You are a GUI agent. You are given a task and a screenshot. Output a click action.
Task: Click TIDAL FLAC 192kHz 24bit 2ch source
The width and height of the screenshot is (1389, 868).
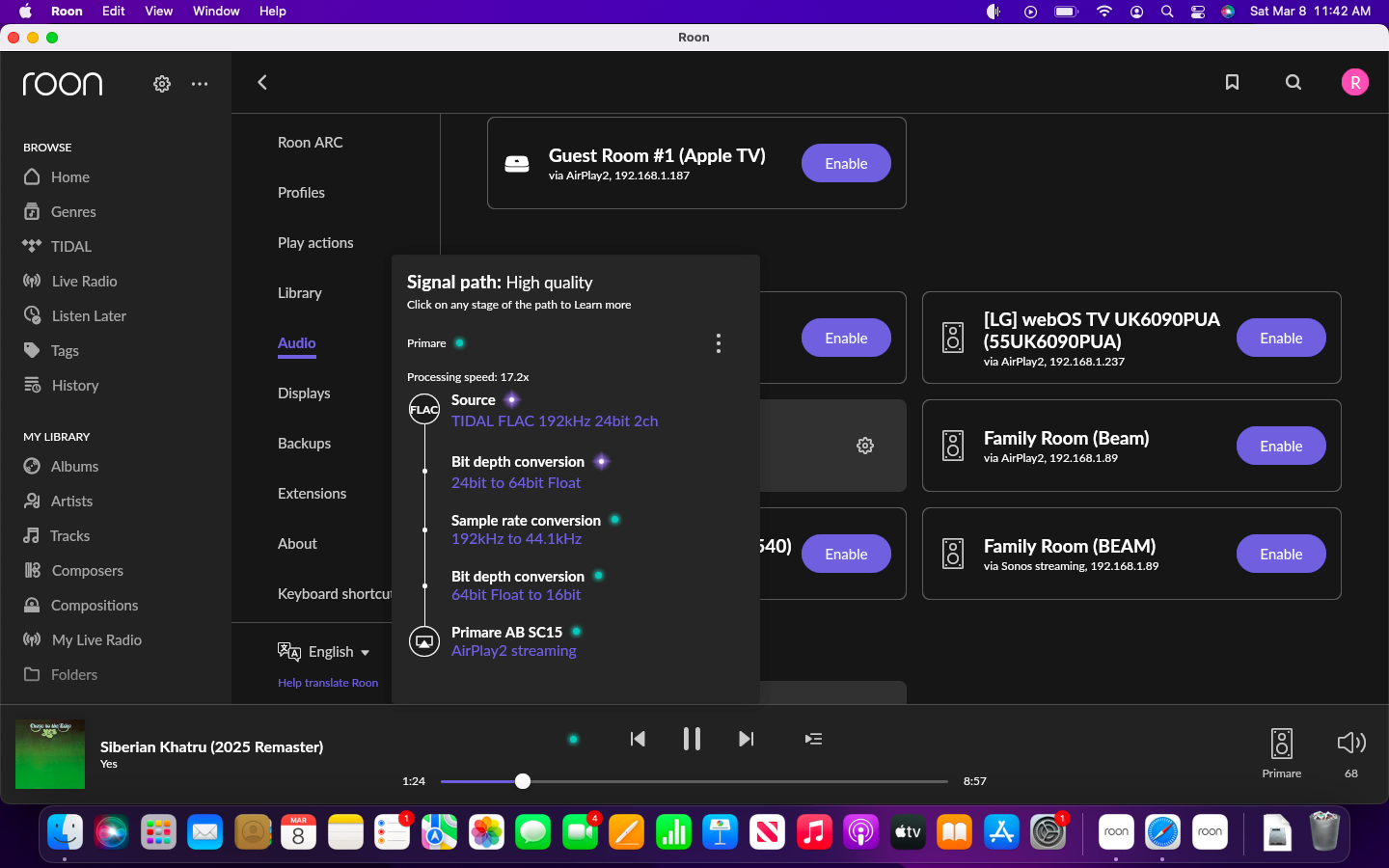555,421
